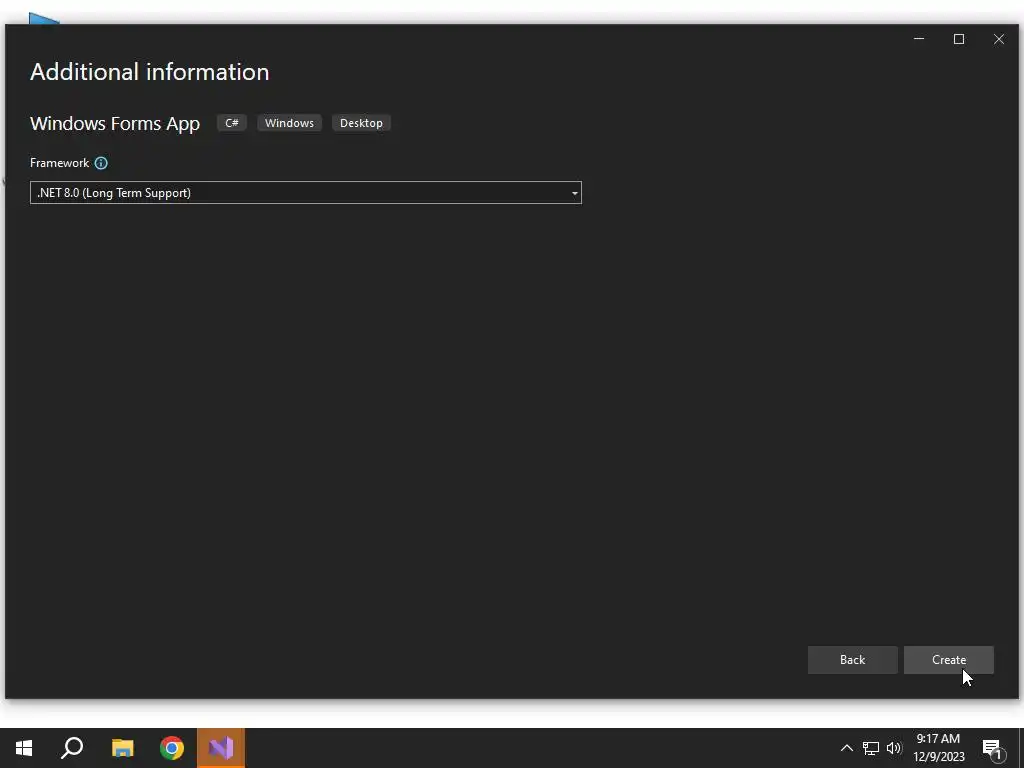Open File Explorer from taskbar
Image resolution: width=1024 pixels, height=768 pixels.
(x=122, y=748)
